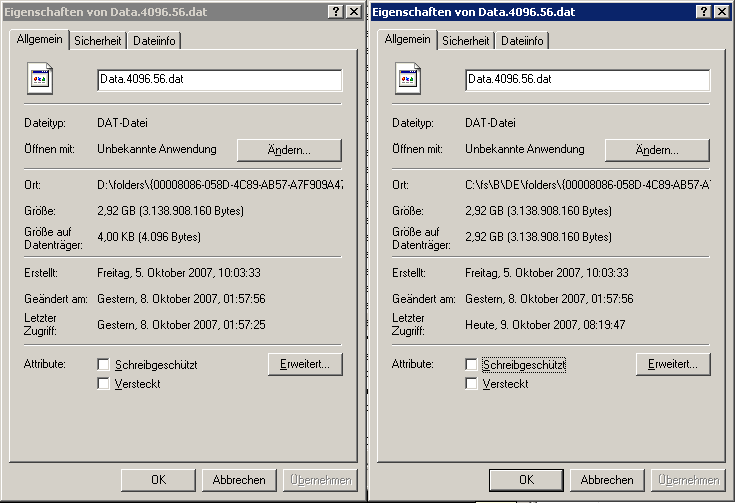Switch to the Sicherheit tab in the left dialog

pyautogui.click(x=98, y=41)
